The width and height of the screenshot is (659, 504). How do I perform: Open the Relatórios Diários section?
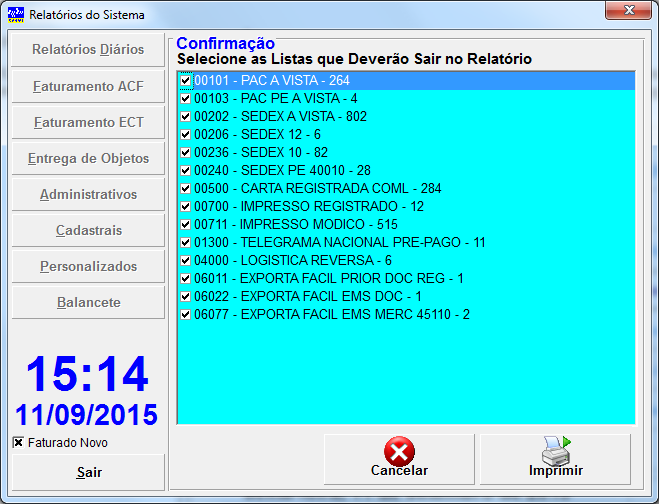(88, 50)
